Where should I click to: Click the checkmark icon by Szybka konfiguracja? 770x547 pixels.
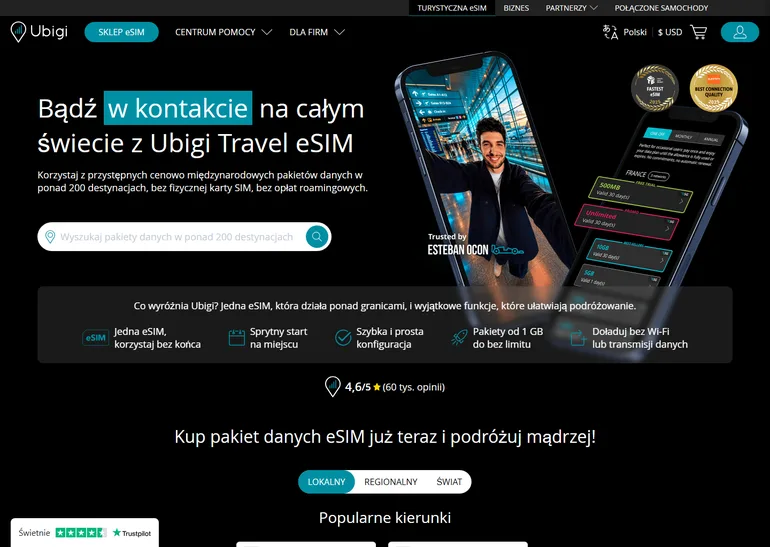(343, 338)
